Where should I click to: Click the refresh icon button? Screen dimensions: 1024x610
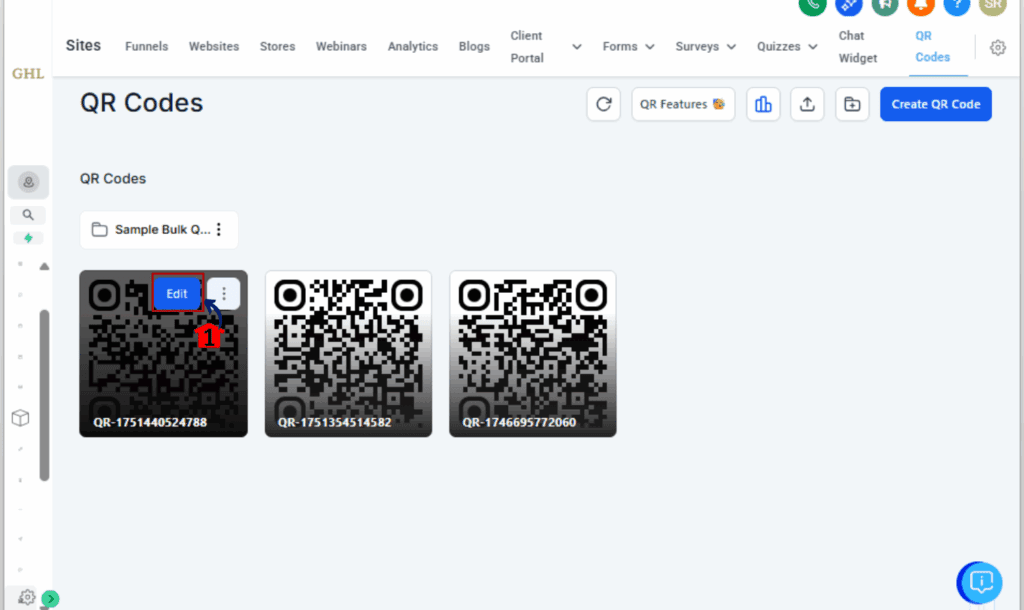coord(603,104)
